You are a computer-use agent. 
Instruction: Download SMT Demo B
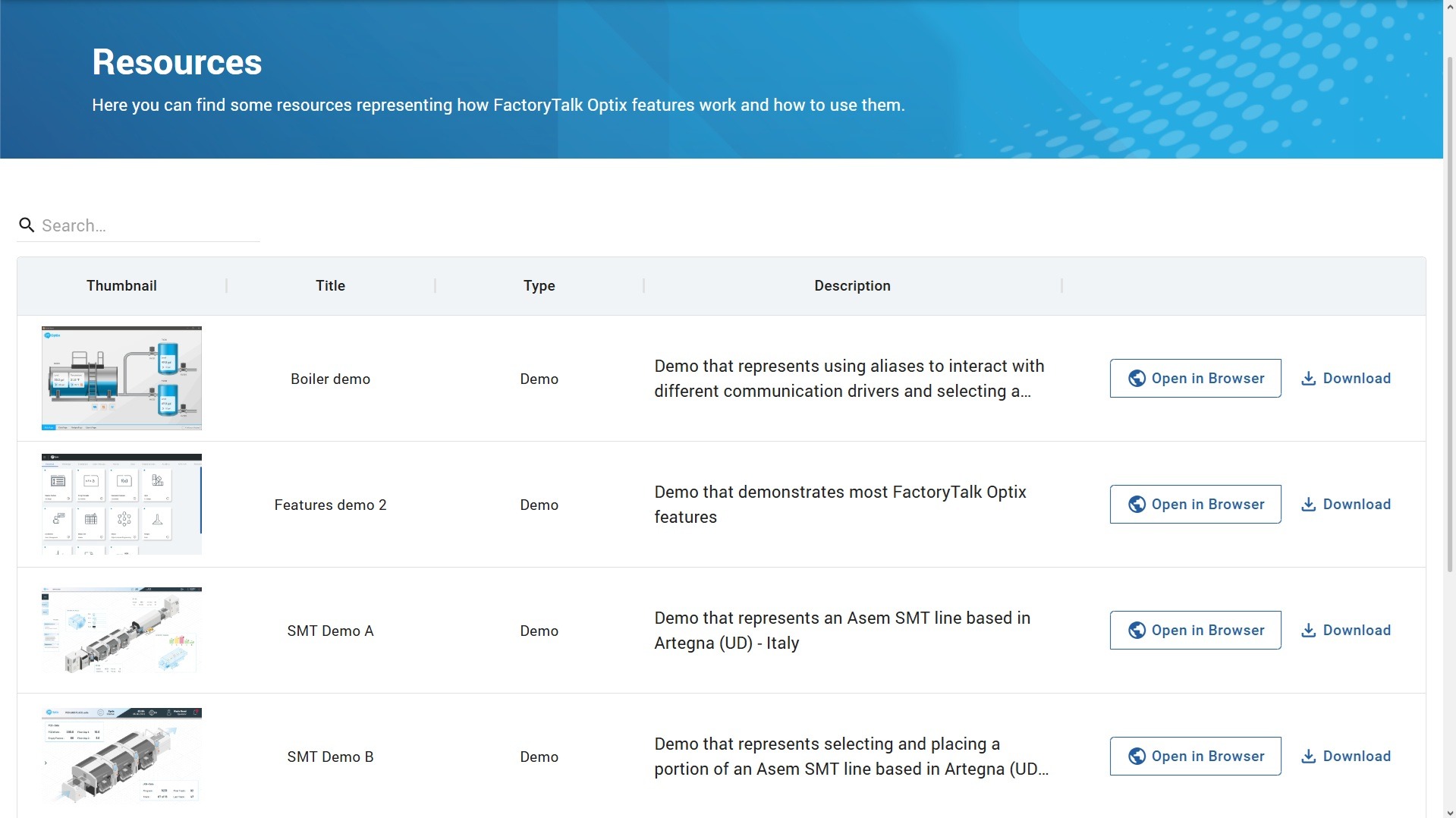point(1346,756)
